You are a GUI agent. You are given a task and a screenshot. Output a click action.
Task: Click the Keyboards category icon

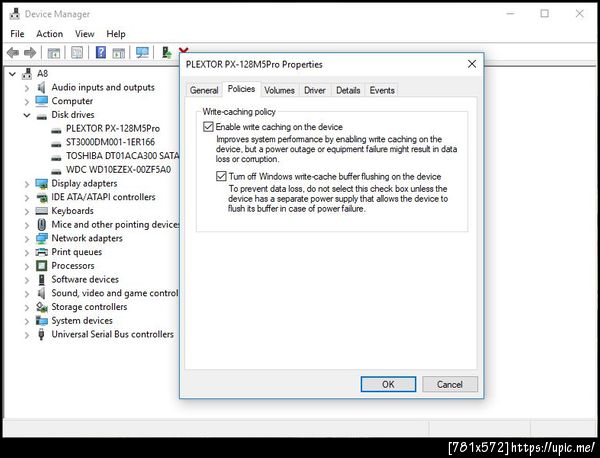[x=41, y=211]
